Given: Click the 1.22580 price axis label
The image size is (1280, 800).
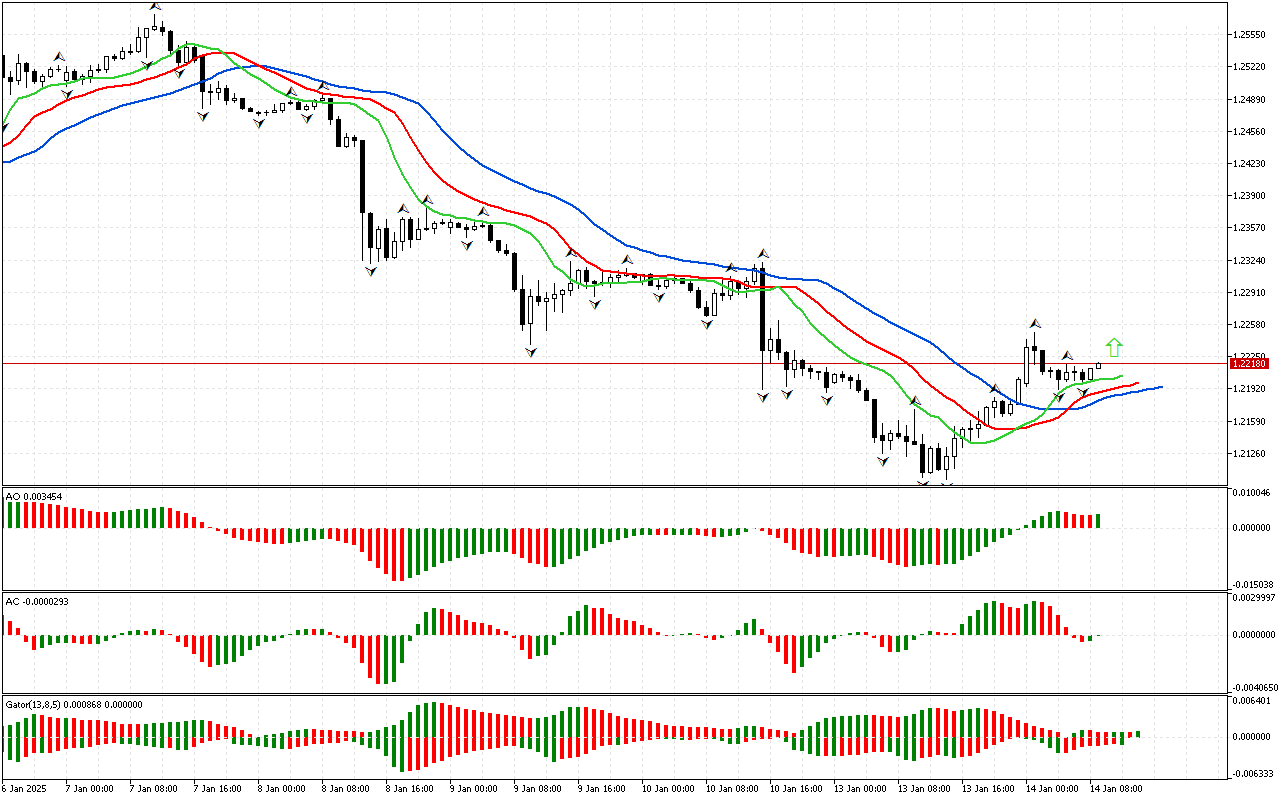Looking at the screenshot, I should coord(1251,324).
